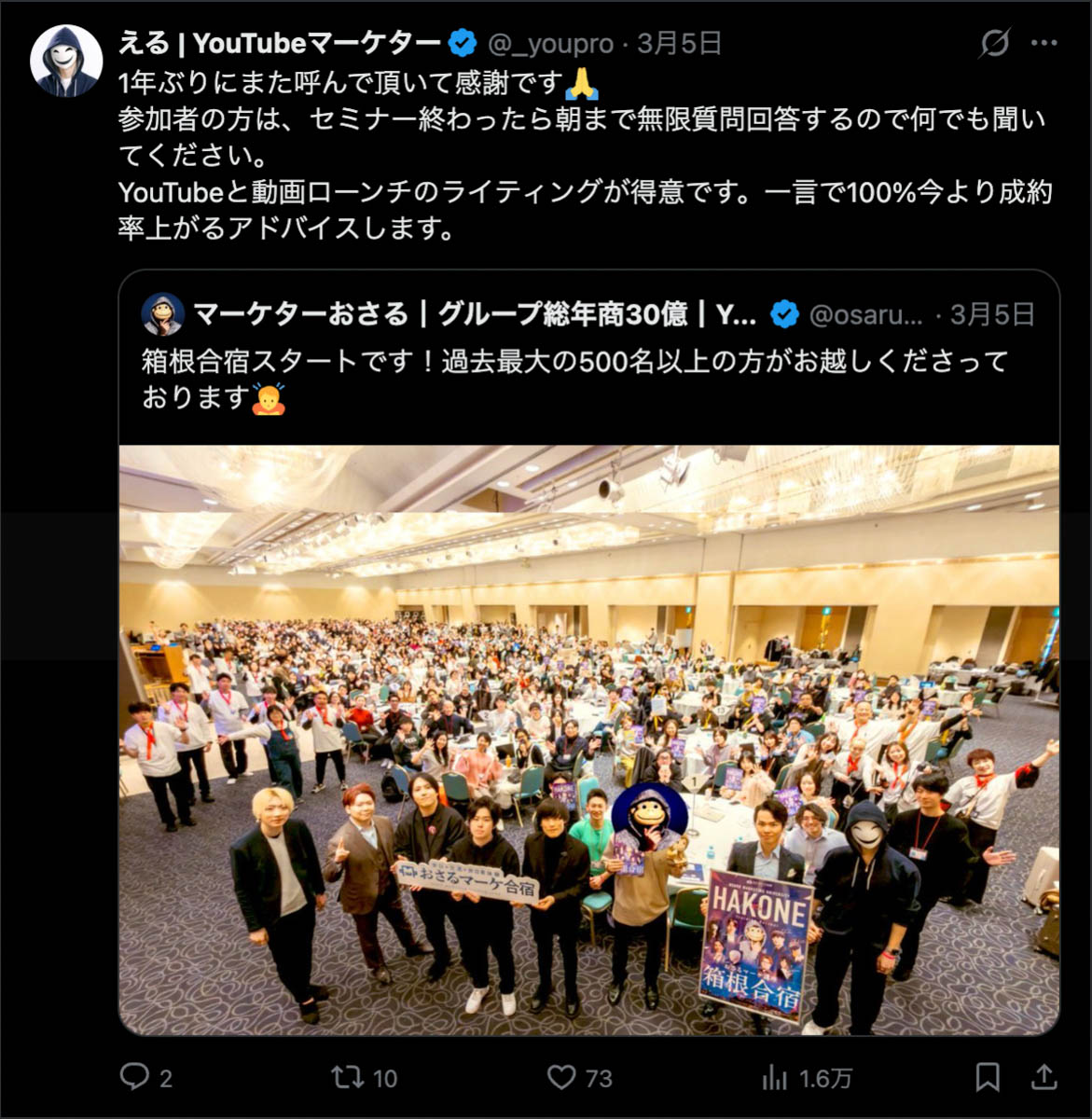Open the quoted account name マーケターおさる
The image size is (1092, 1119).
point(475,314)
